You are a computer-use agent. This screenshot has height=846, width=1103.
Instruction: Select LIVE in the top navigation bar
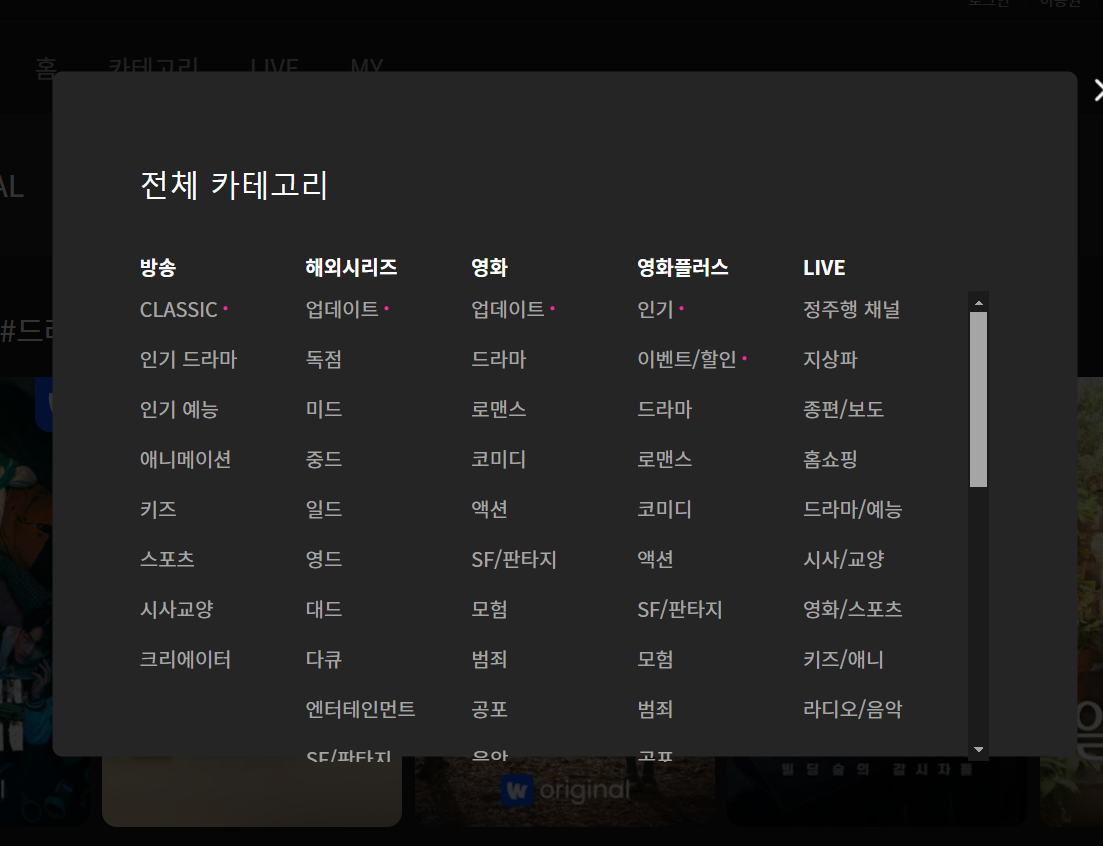pyautogui.click(x=274, y=68)
